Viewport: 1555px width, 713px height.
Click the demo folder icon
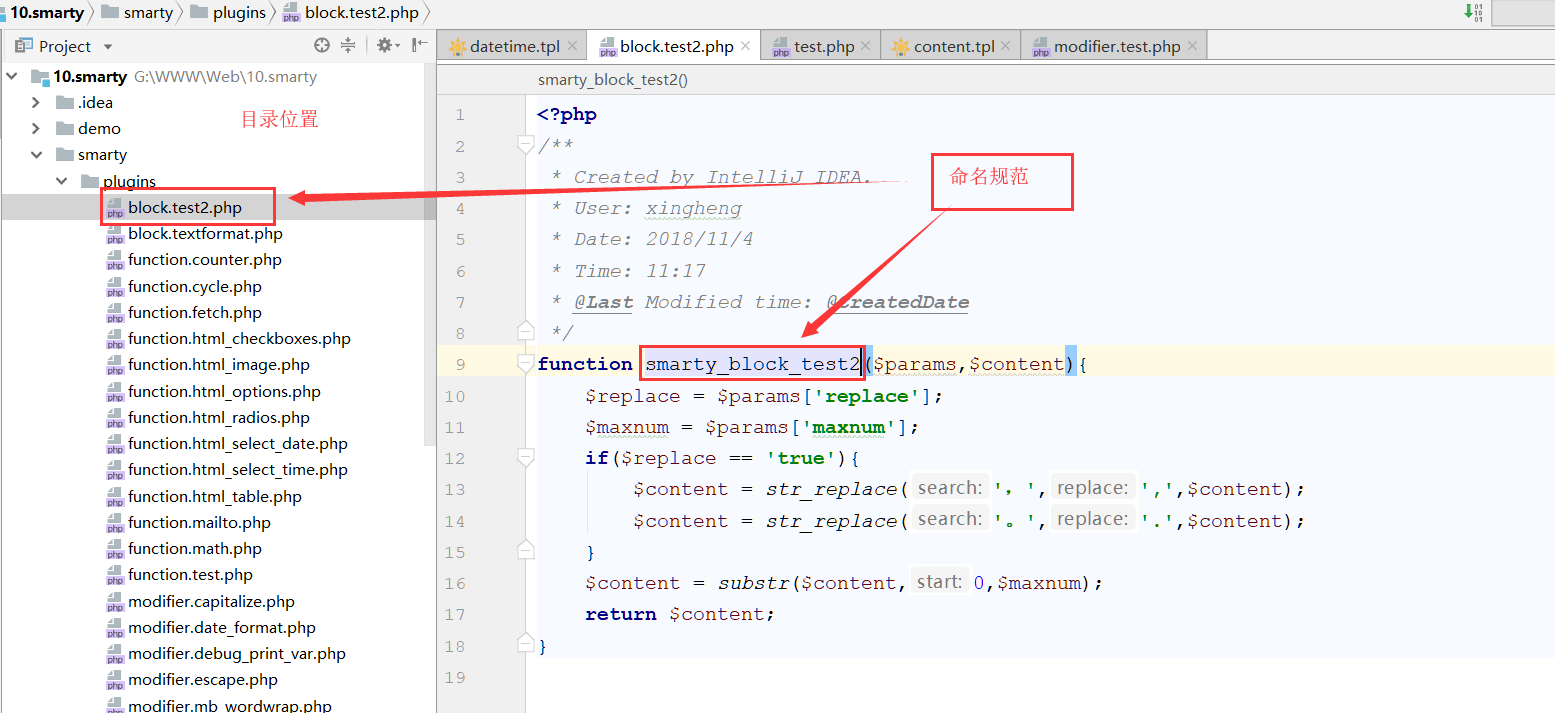pos(65,128)
